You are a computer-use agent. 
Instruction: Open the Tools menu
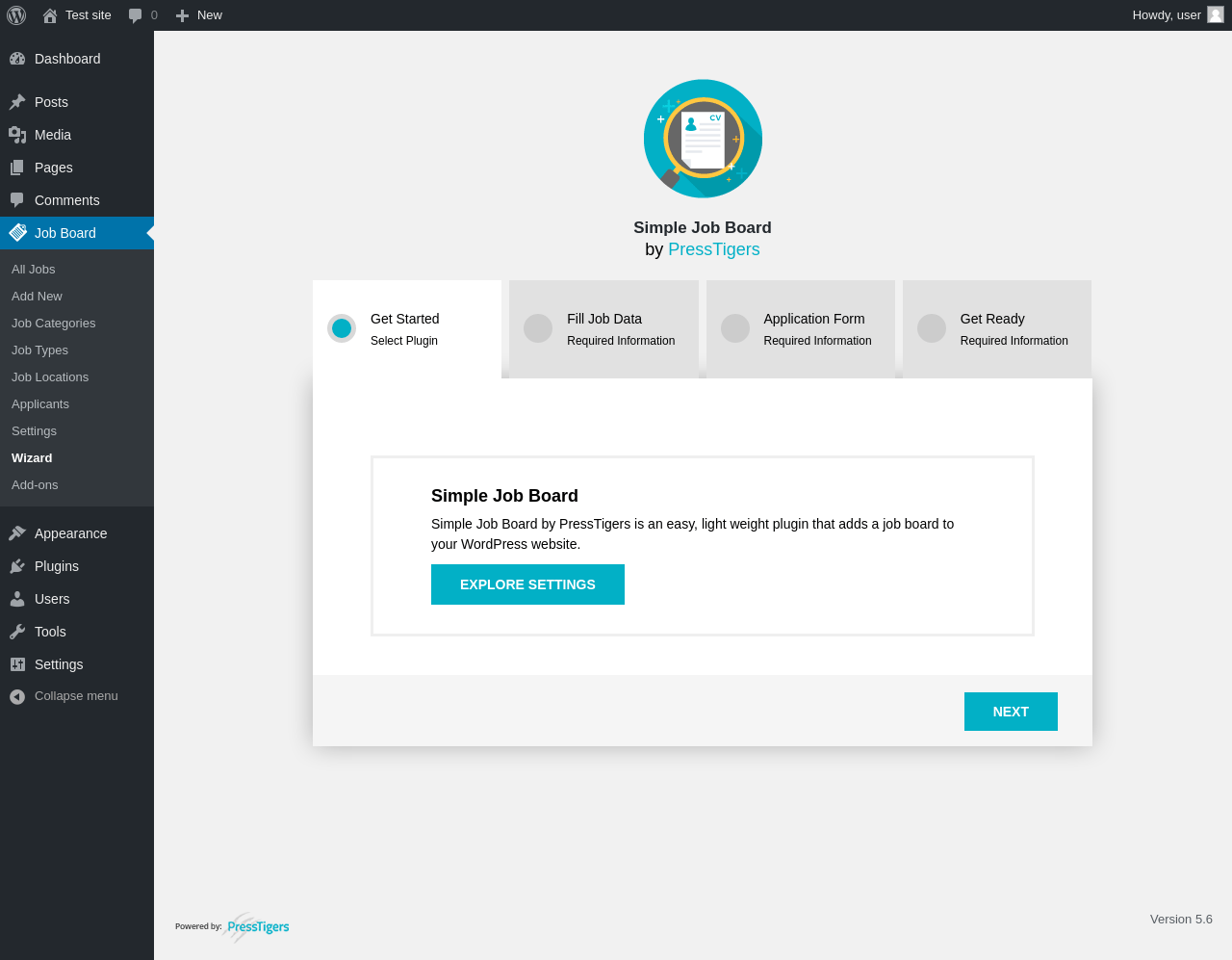coord(77,632)
